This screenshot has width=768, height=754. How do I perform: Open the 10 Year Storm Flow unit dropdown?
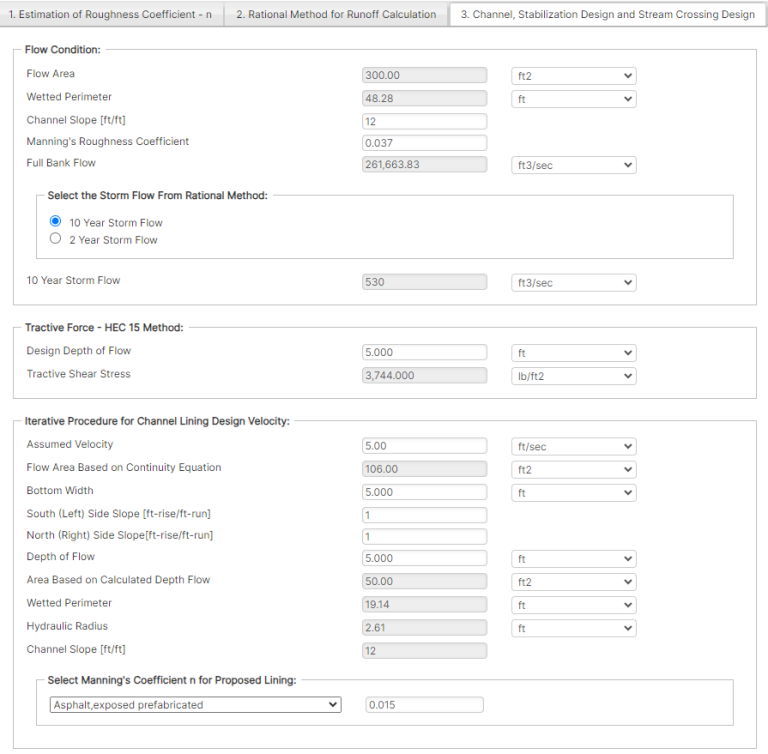coord(574,283)
